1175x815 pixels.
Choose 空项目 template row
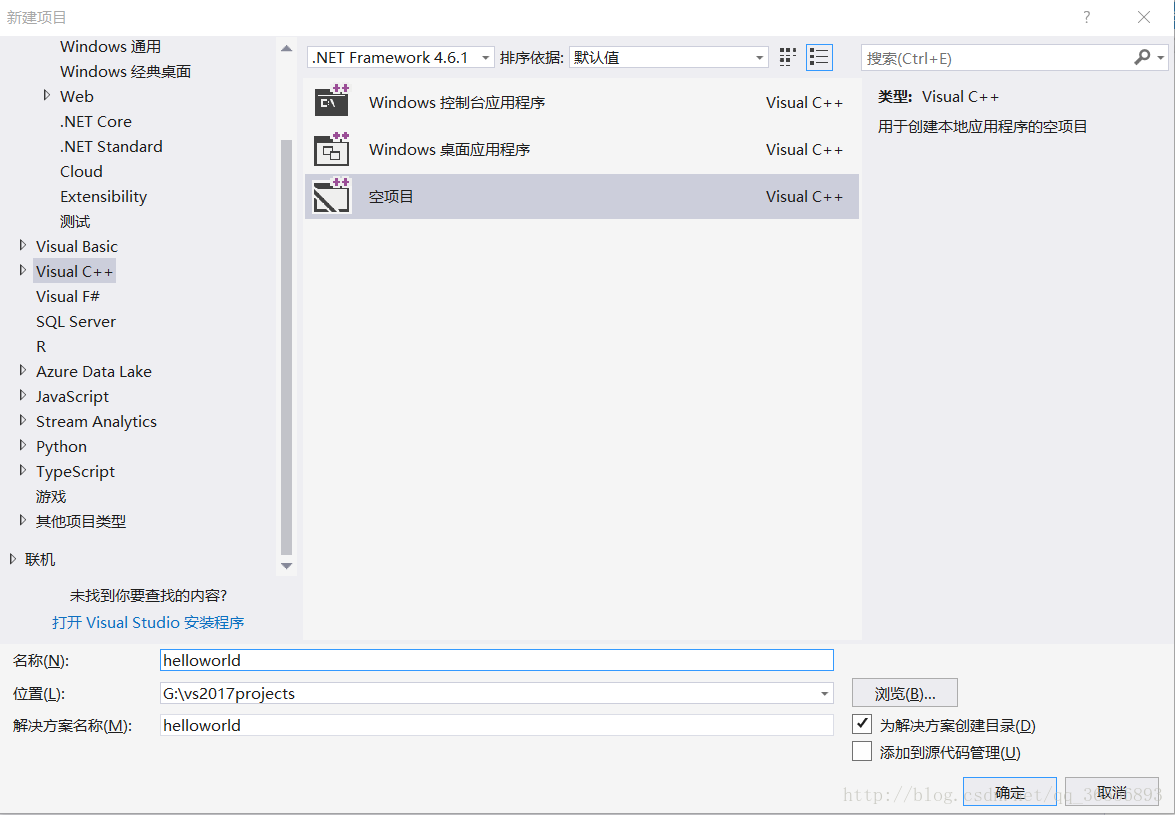tap(582, 196)
